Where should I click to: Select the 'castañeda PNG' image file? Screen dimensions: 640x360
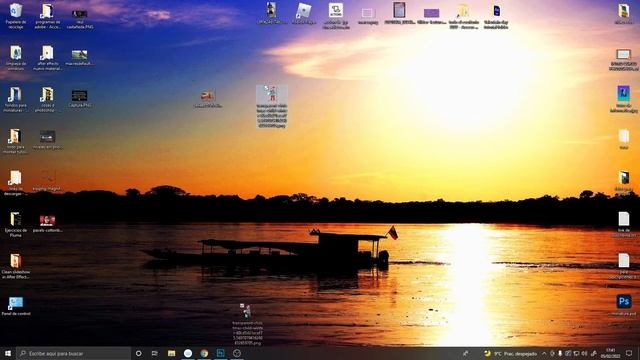pos(80,19)
